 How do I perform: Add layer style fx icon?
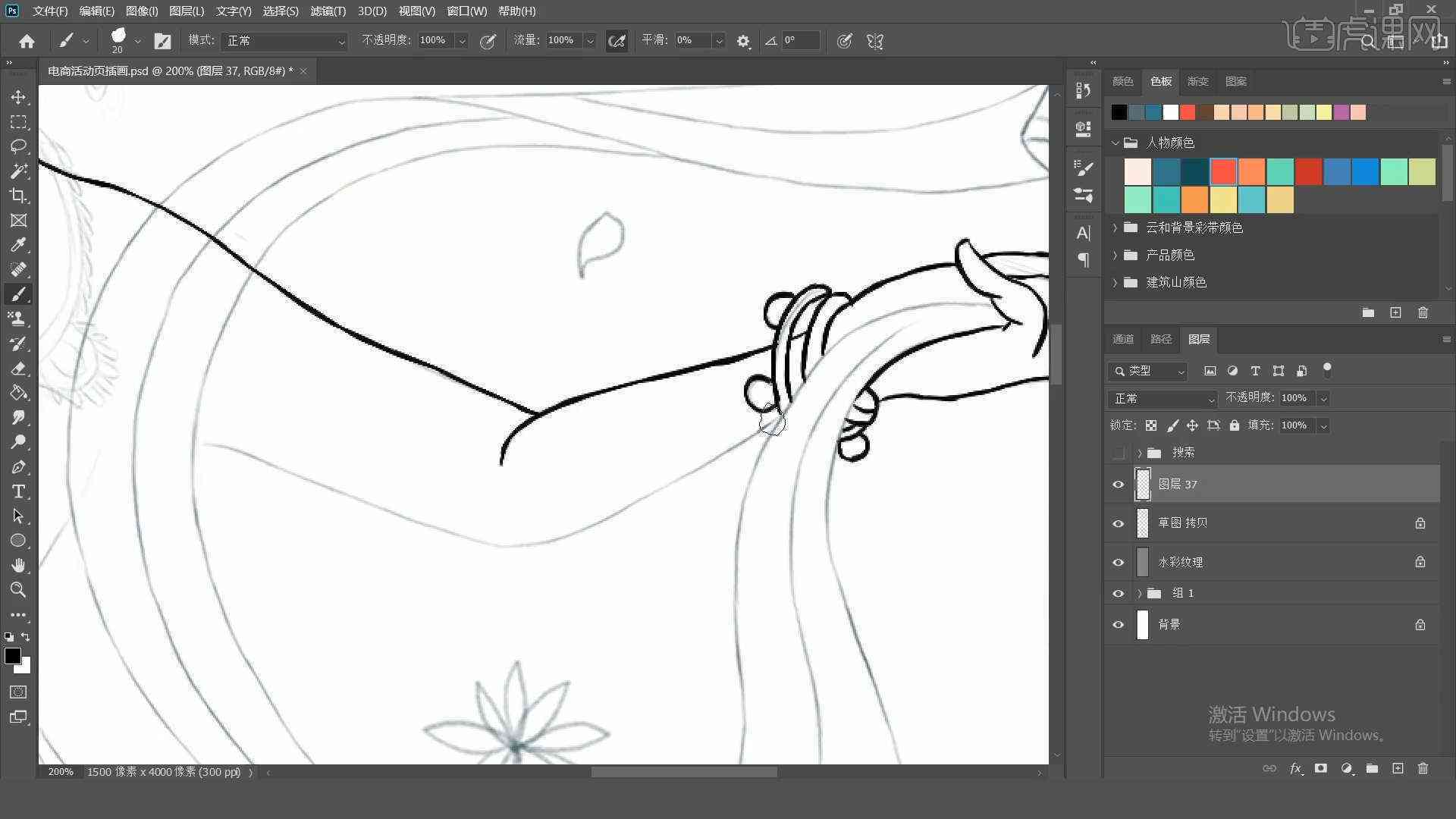point(1295,768)
